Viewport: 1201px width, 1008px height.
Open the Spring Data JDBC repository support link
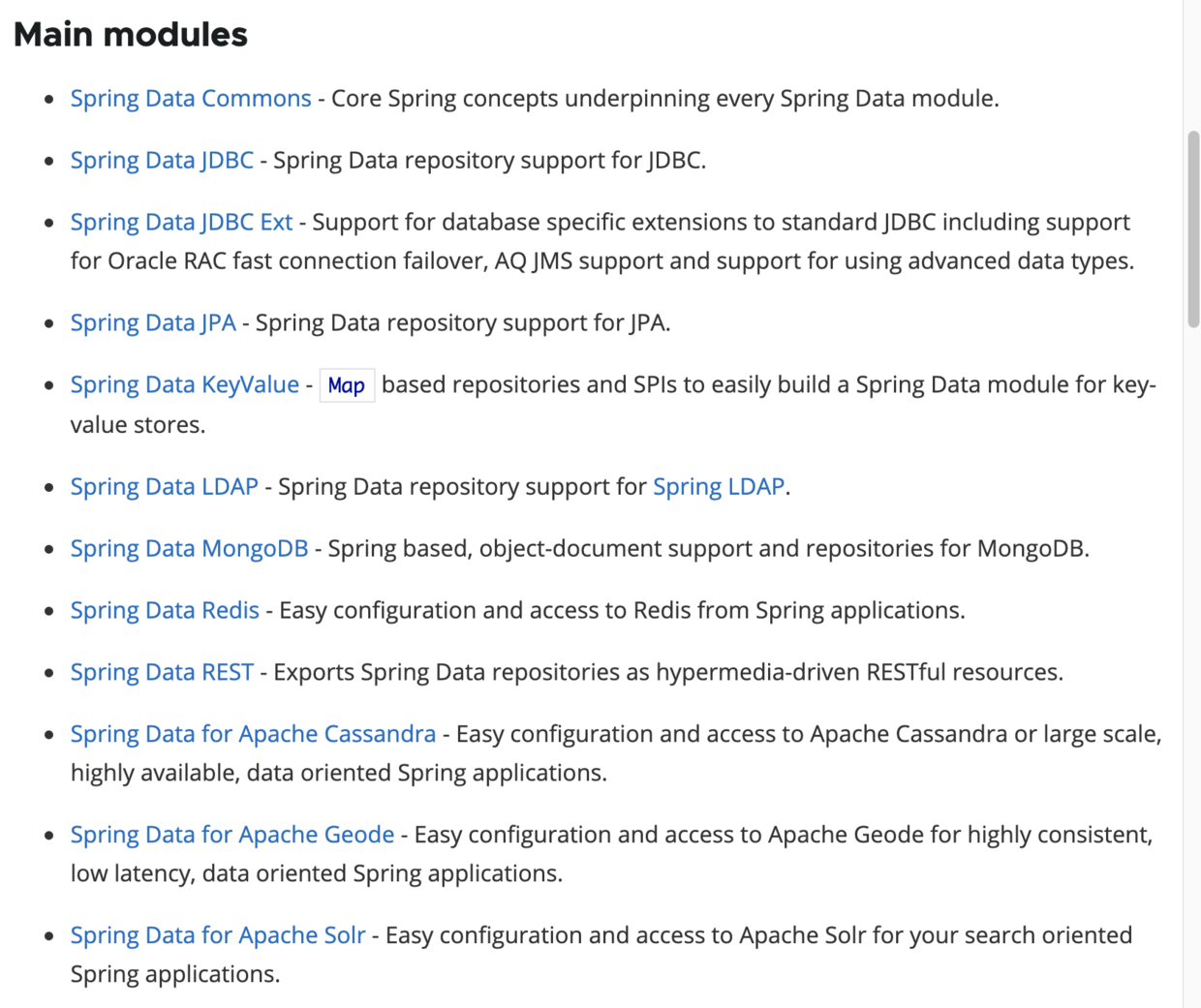[x=162, y=161]
